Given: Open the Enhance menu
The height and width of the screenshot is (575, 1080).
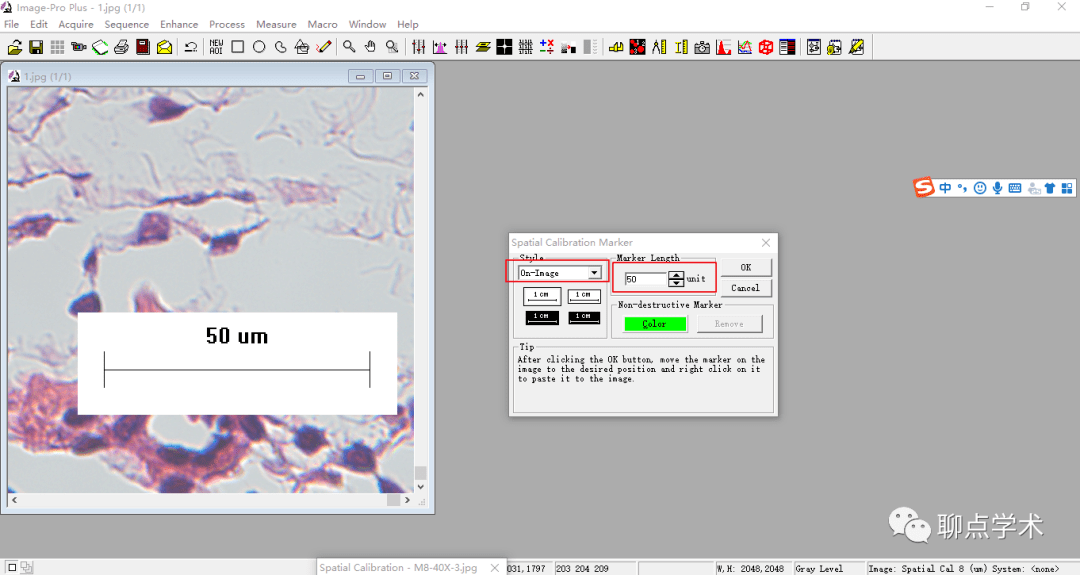Looking at the screenshot, I should tap(179, 24).
